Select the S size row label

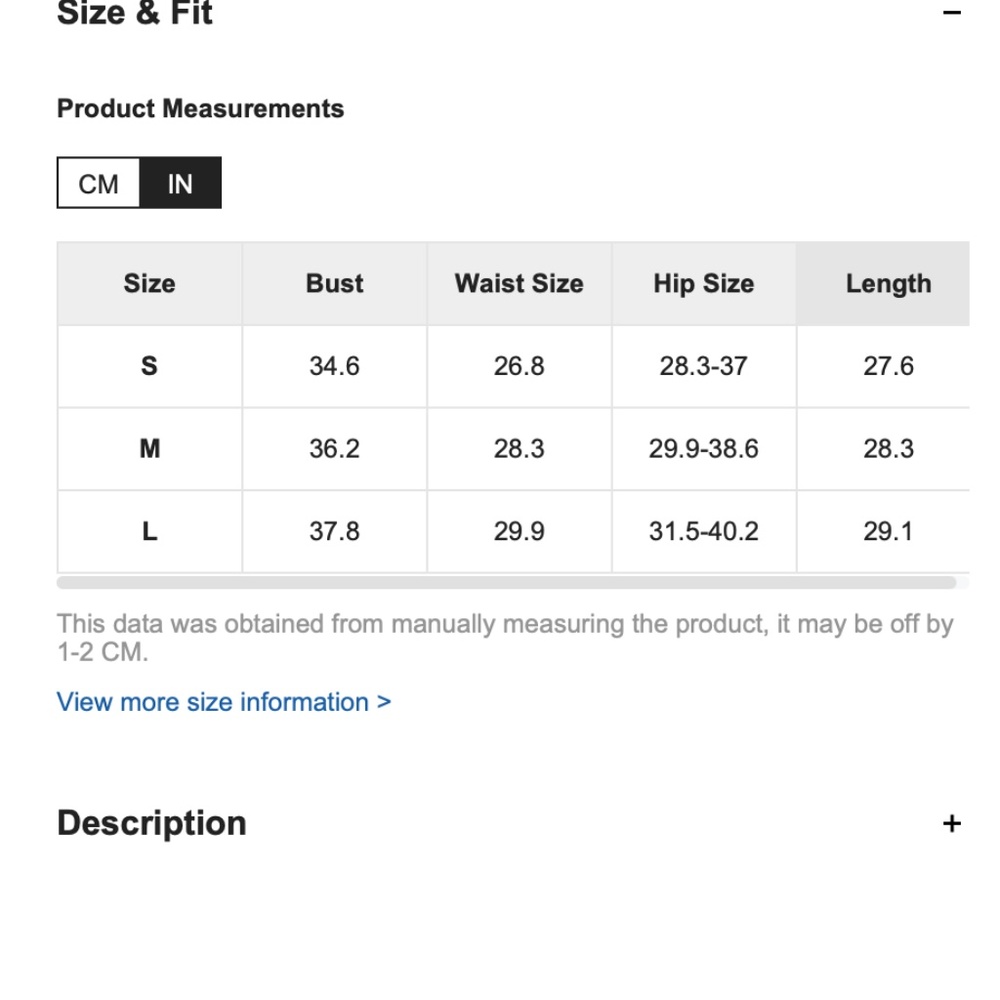click(149, 366)
